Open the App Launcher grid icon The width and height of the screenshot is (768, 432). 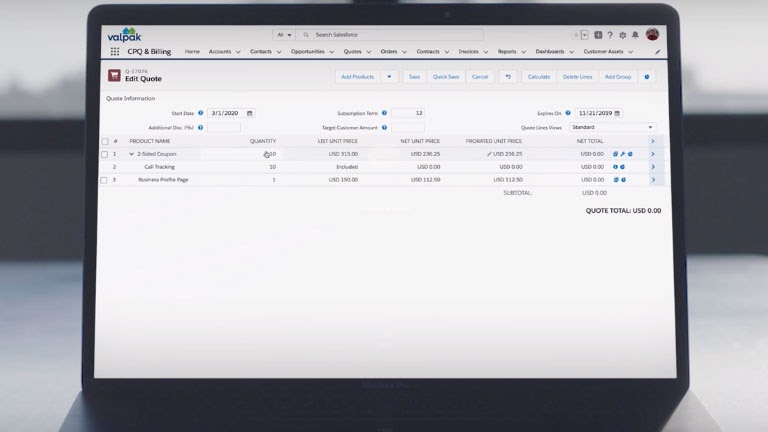115,51
